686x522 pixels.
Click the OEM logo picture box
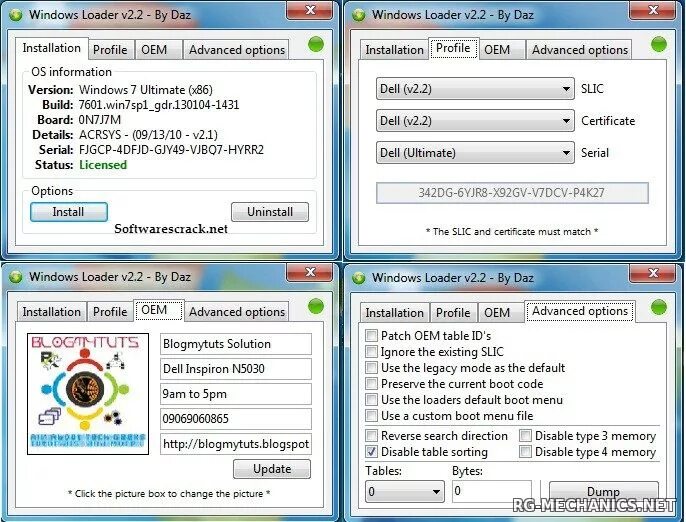[x=88, y=394]
